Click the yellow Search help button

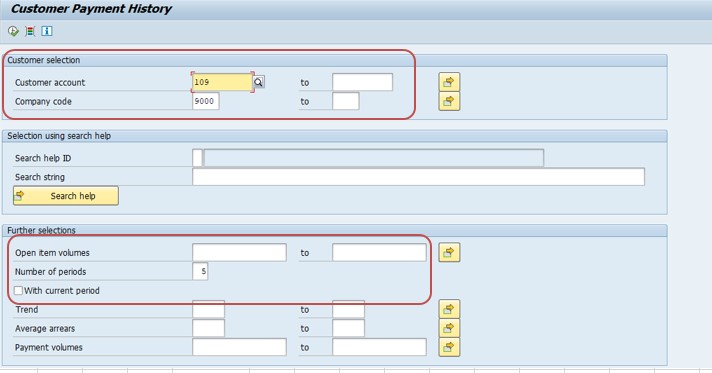[66, 196]
